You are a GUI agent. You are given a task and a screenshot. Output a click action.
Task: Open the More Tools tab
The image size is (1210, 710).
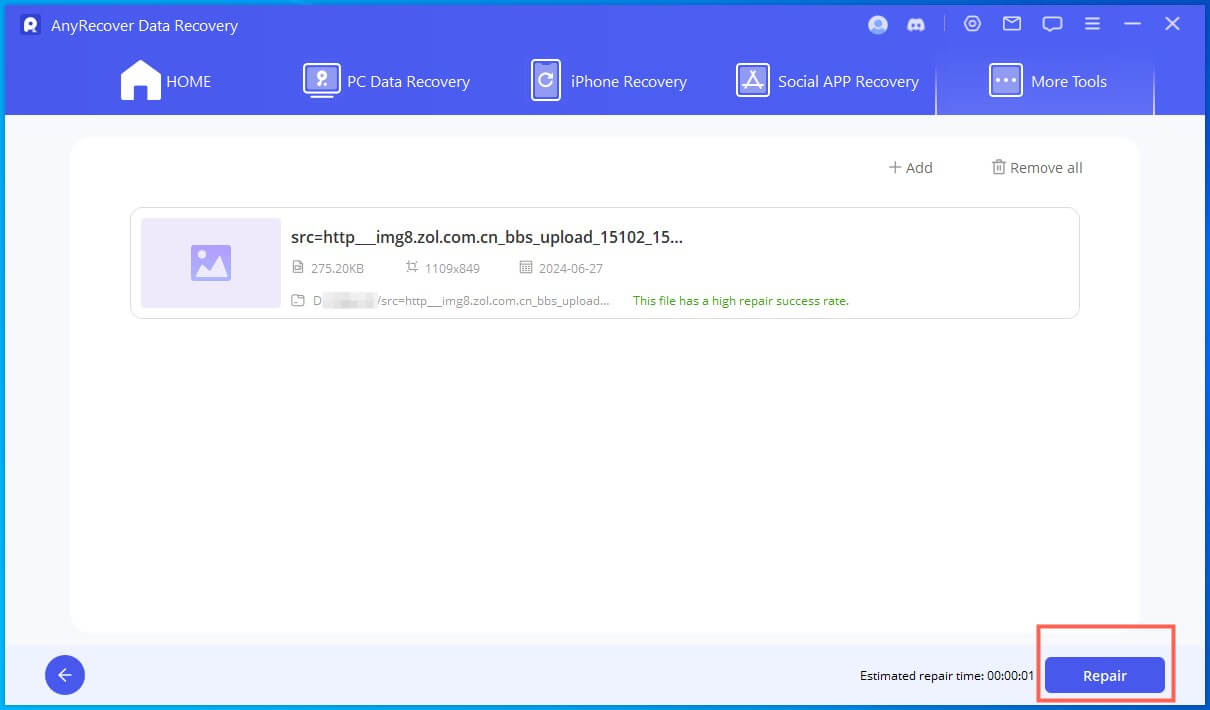click(x=1047, y=82)
